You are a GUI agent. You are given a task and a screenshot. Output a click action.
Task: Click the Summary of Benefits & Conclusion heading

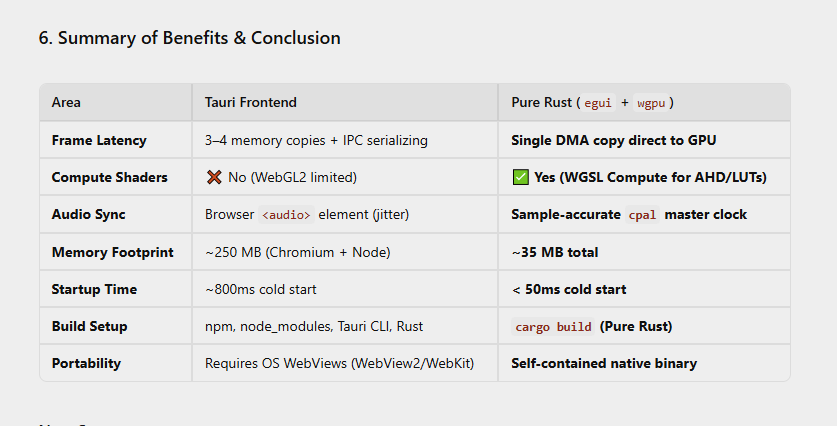(189, 38)
